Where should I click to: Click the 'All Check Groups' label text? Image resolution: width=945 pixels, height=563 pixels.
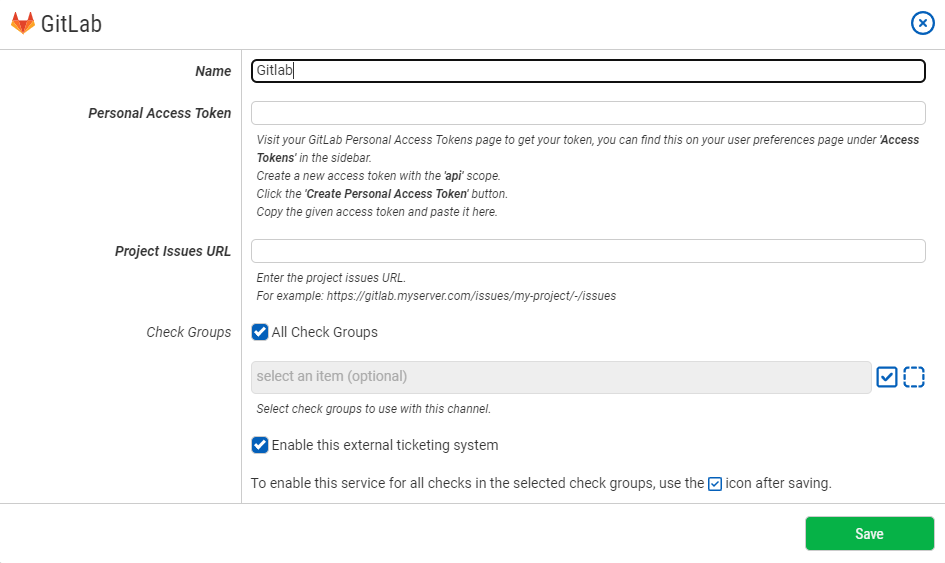click(324, 332)
